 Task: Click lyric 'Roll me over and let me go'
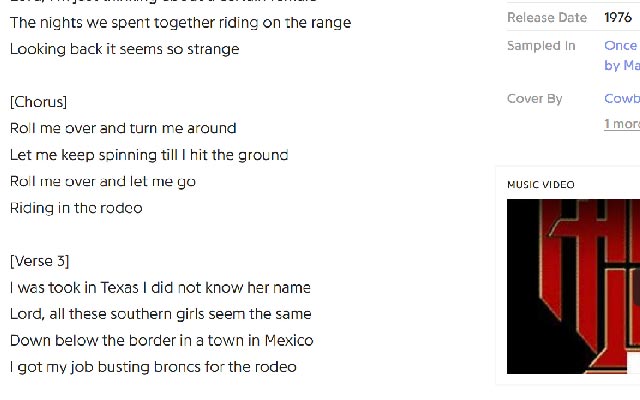103,181
